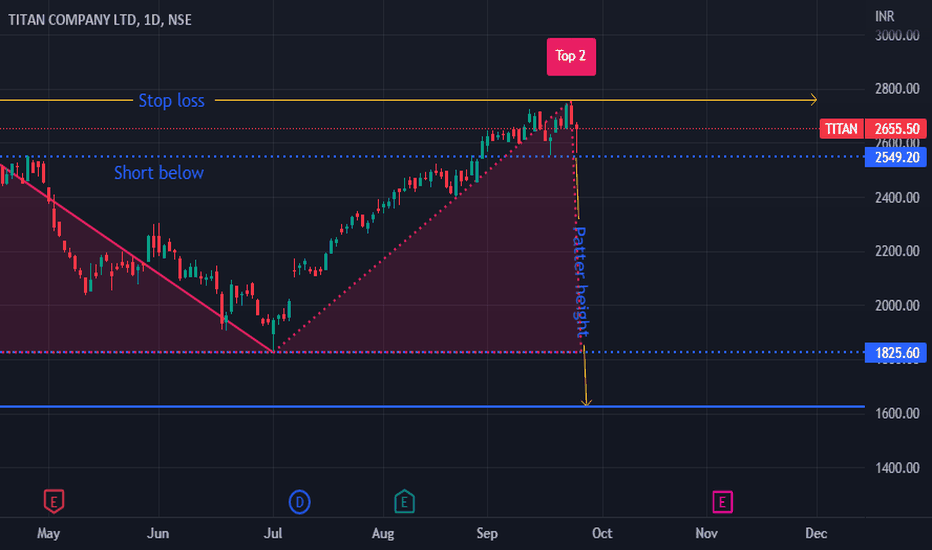The height and width of the screenshot is (550, 932).
Task: Click the 1400.00 price axis value
Action: click(897, 468)
